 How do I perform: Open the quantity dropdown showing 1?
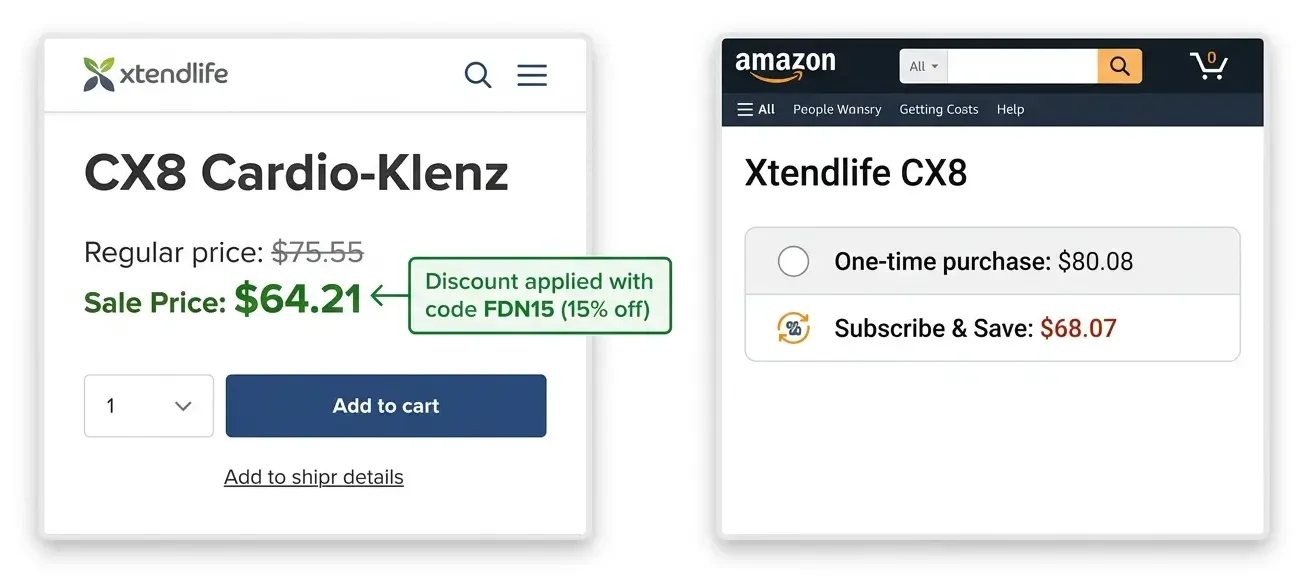tap(148, 406)
